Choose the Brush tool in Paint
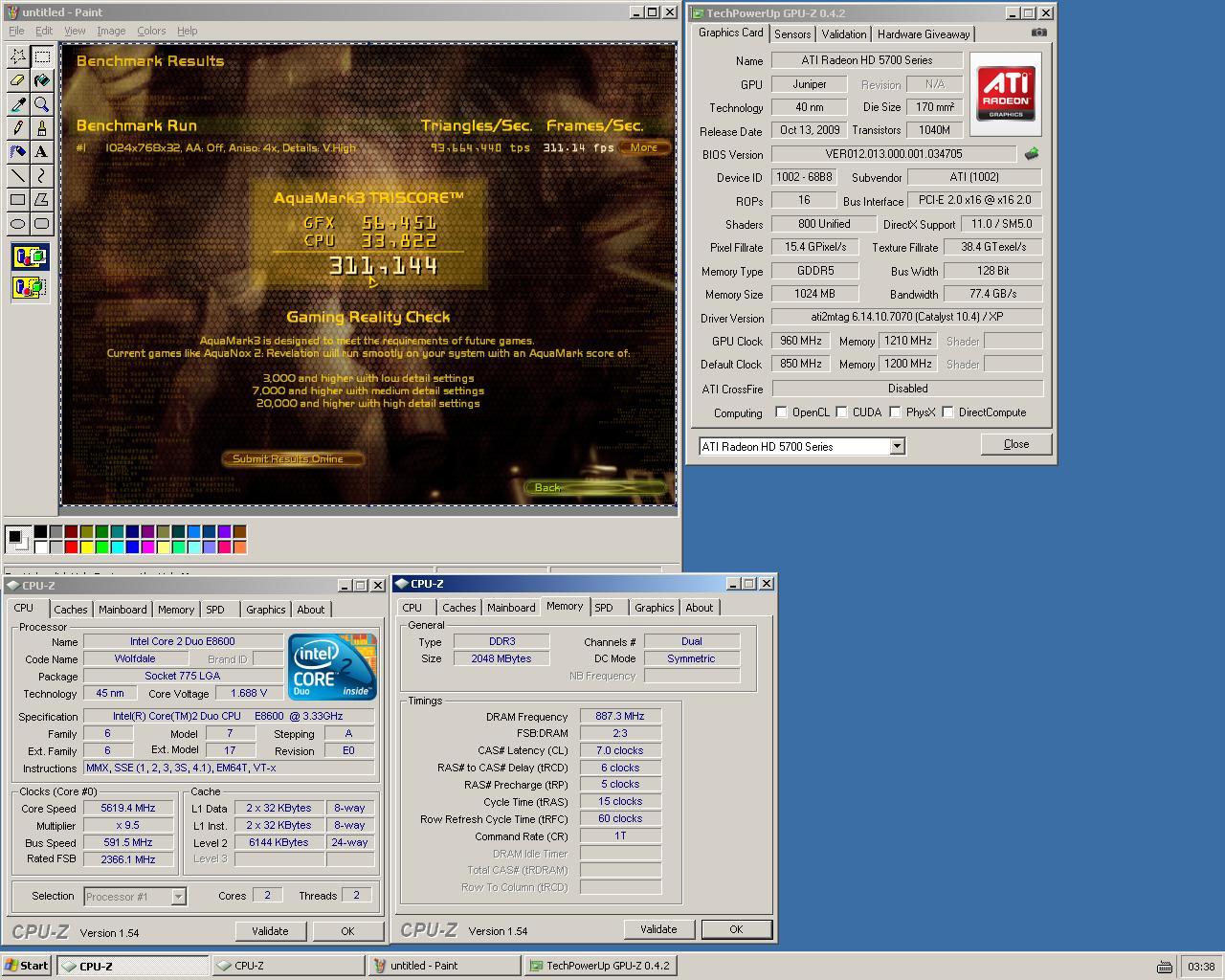The image size is (1225, 980). 42,128
